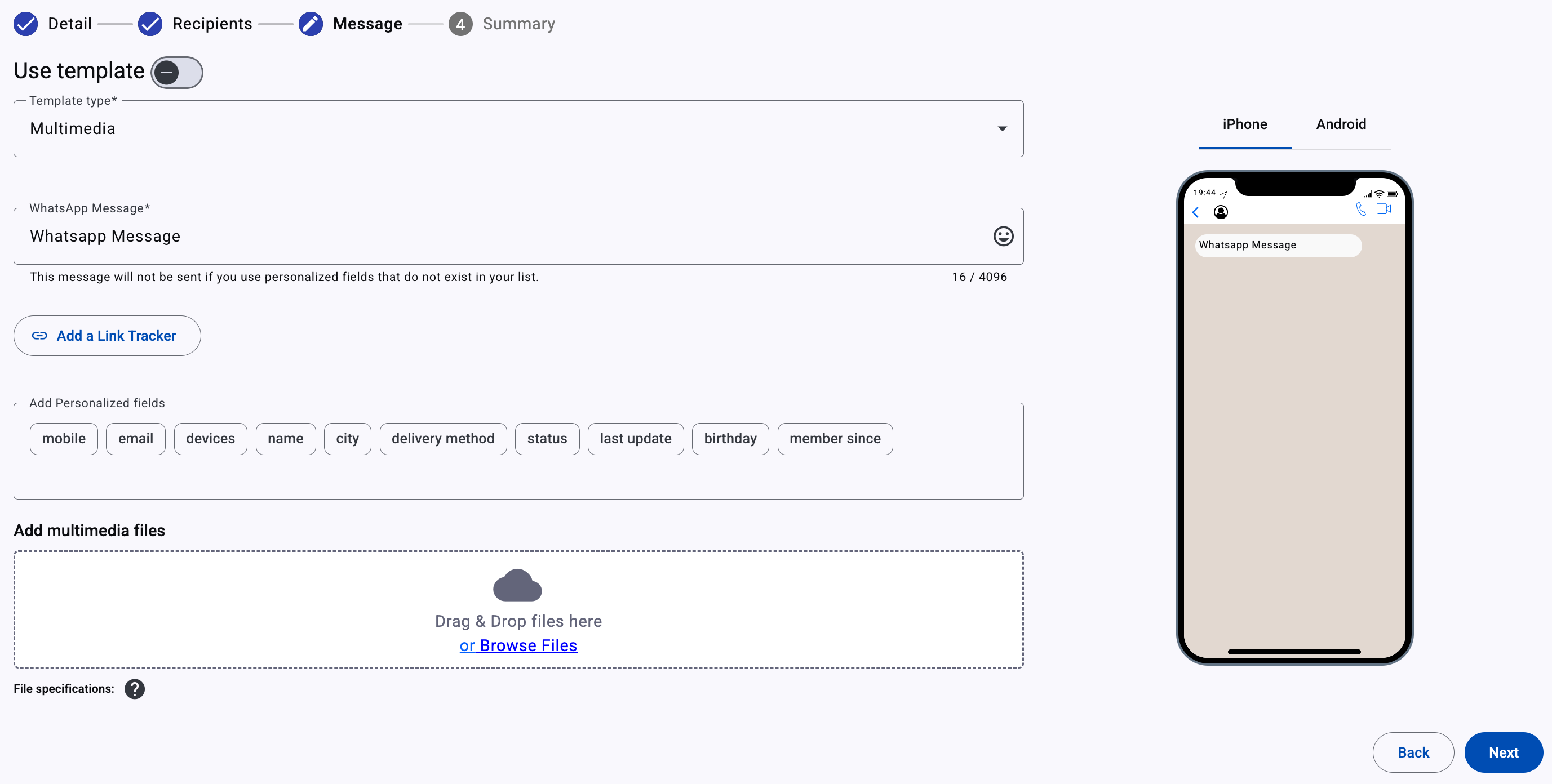The height and width of the screenshot is (784, 1552).
Task: Click the back chevron in phone preview
Action: (x=1195, y=212)
